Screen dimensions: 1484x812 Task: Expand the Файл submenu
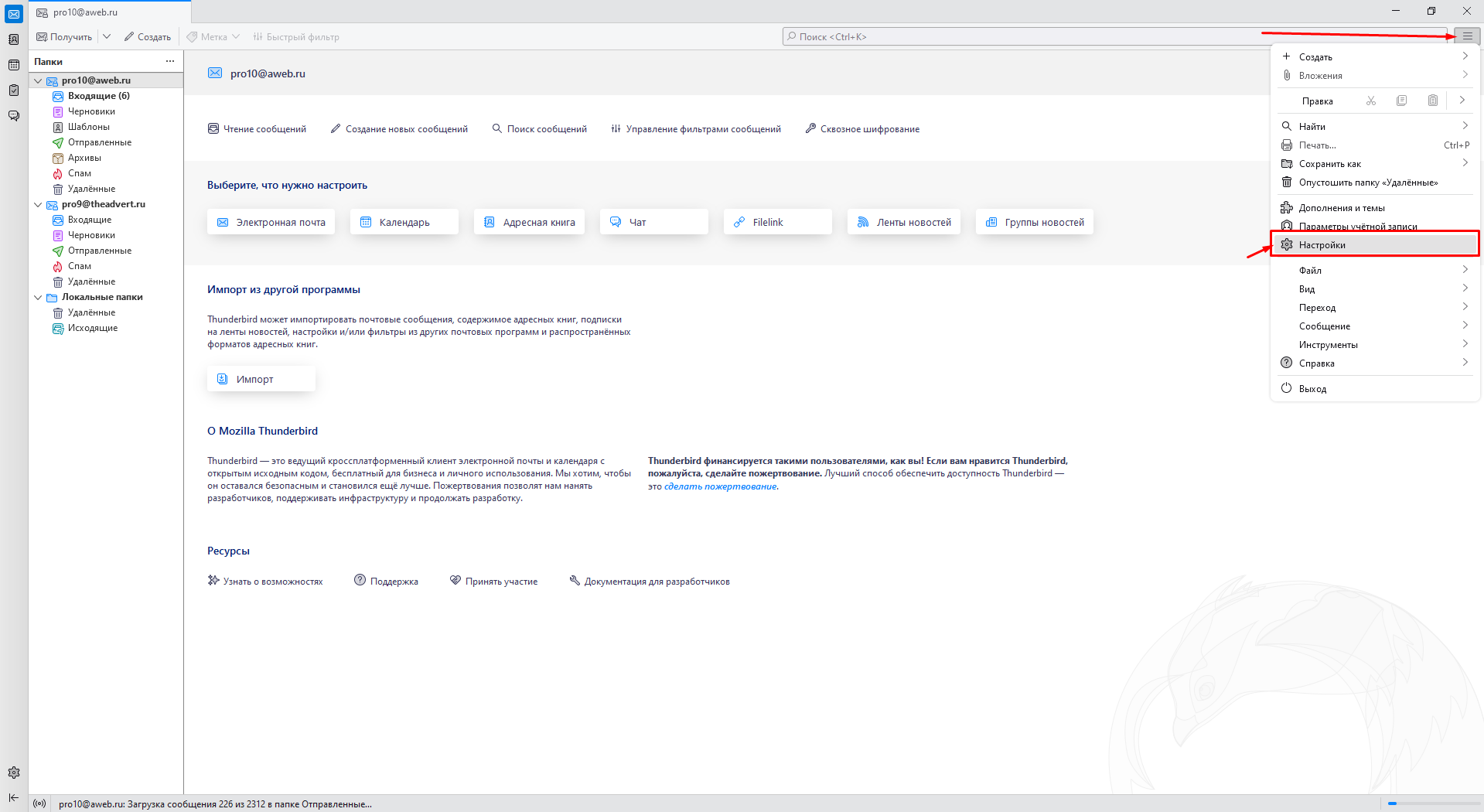[x=1375, y=271]
